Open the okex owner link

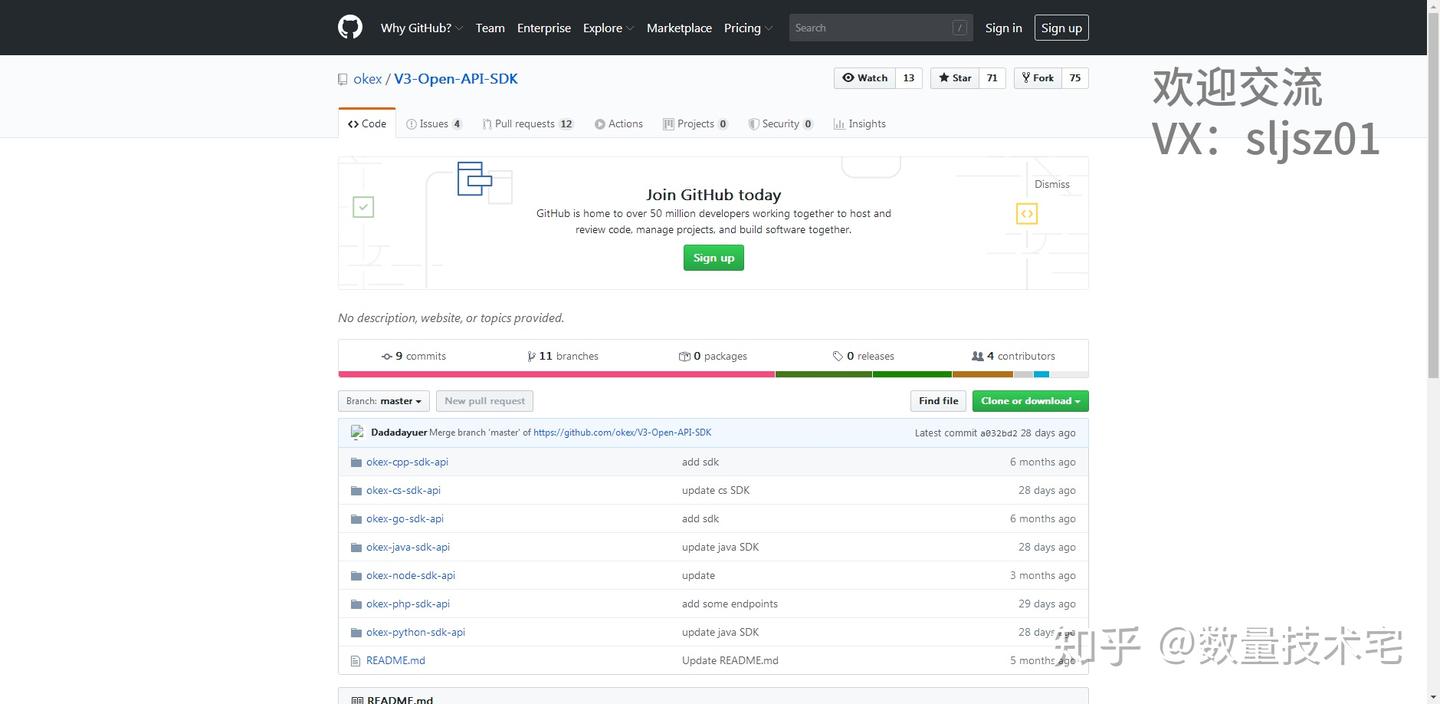point(367,79)
